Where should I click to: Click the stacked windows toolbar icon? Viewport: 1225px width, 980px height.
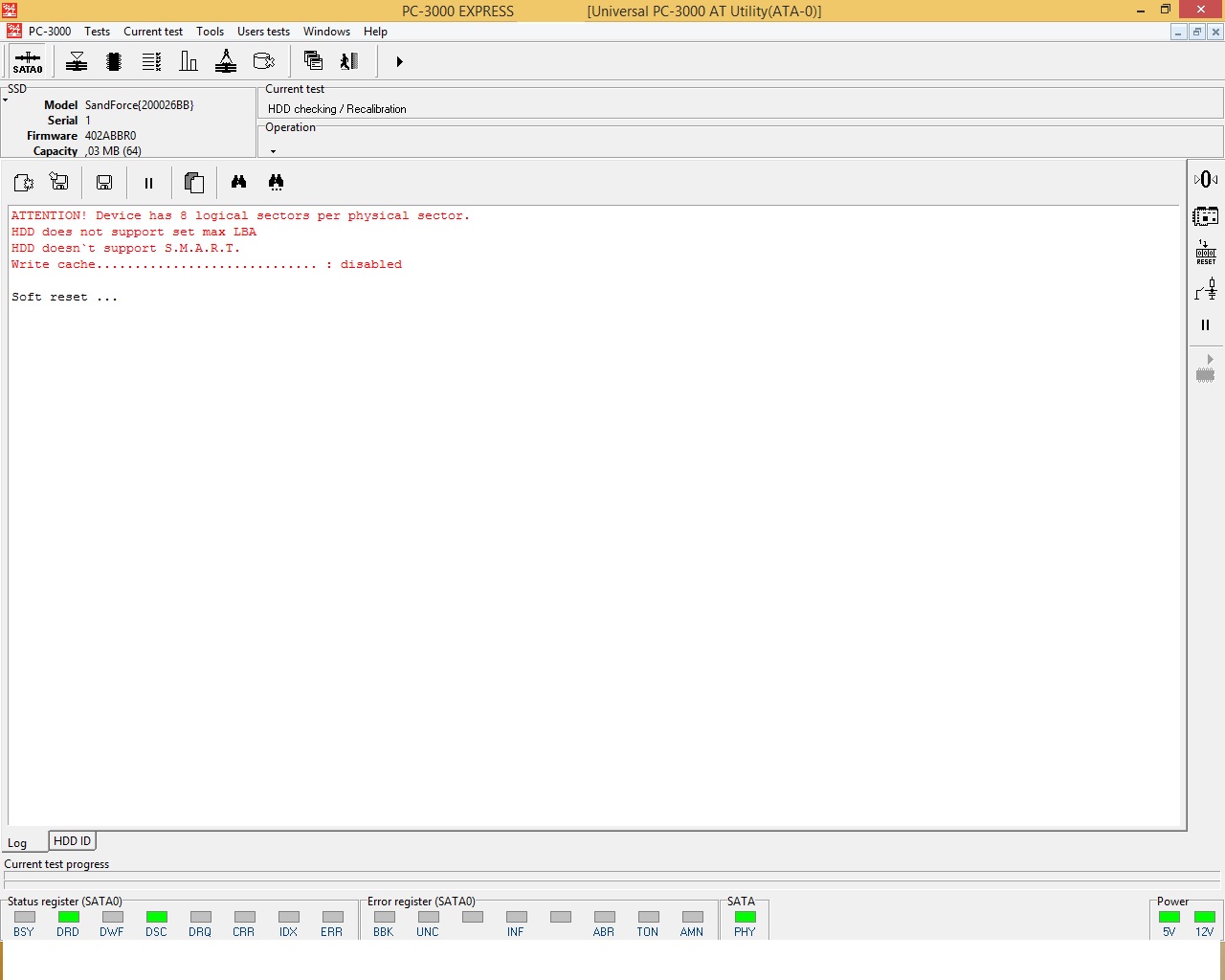tap(313, 61)
